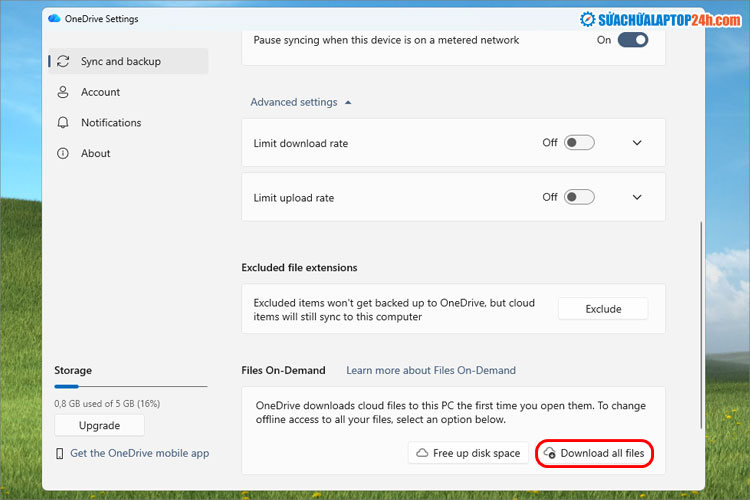Enable the Limit upload rate toggle
Image resolution: width=750 pixels, height=500 pixels.
click(579, 197)
